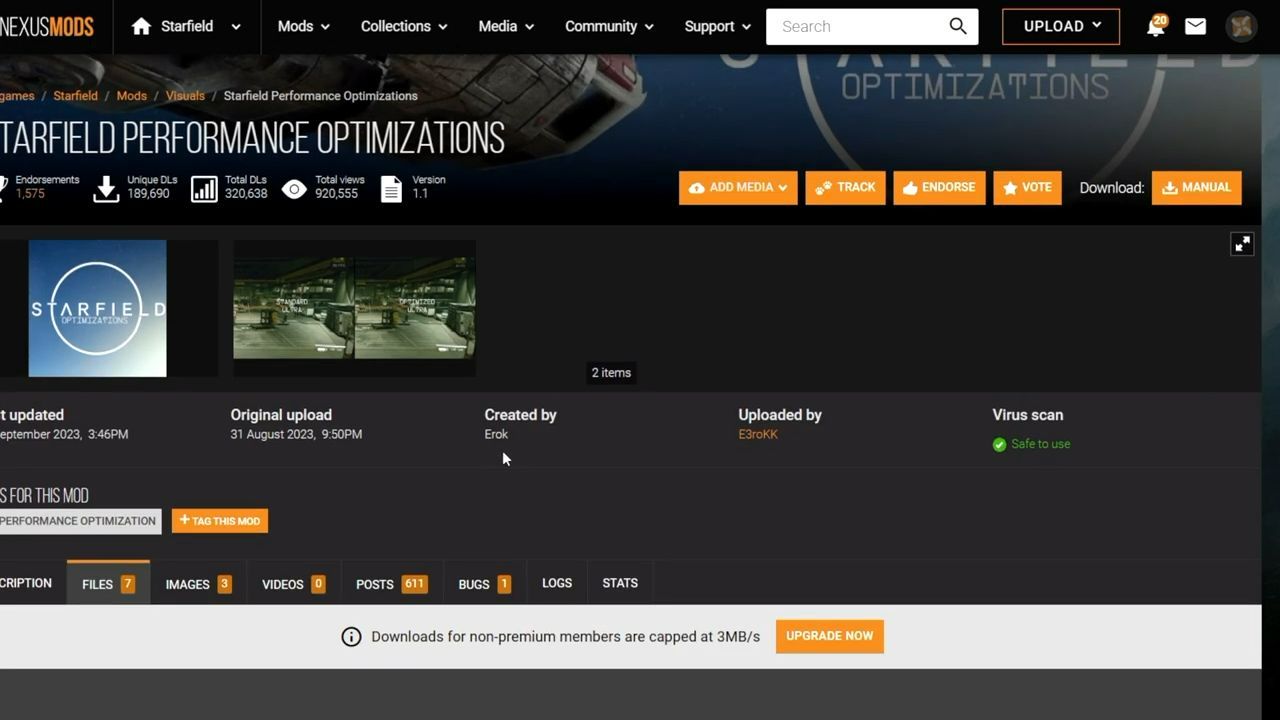Open uploader profile E3roKK
Image resolution: width=1280 pixels, height=720 pixels.
(x=758, y=434)
